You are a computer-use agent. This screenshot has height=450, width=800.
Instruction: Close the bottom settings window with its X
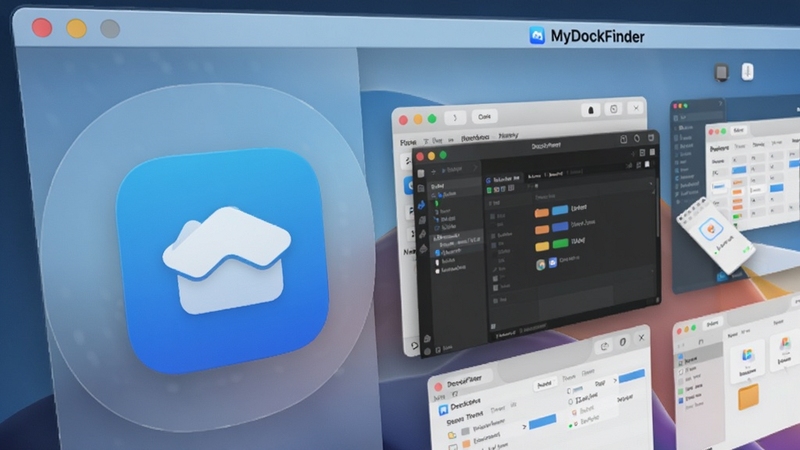pos(641,338)
